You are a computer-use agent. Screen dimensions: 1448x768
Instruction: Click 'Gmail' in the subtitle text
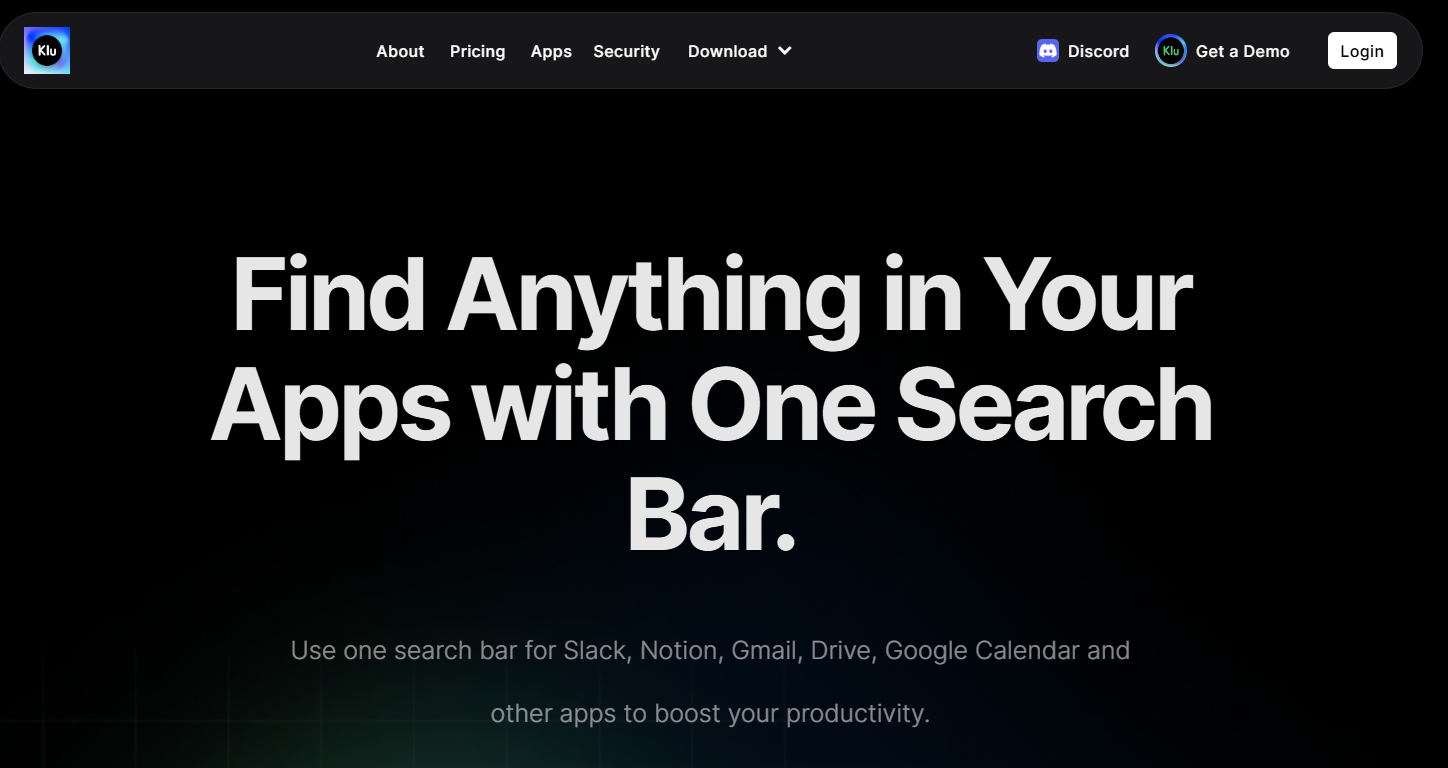[x=765, y=650]
